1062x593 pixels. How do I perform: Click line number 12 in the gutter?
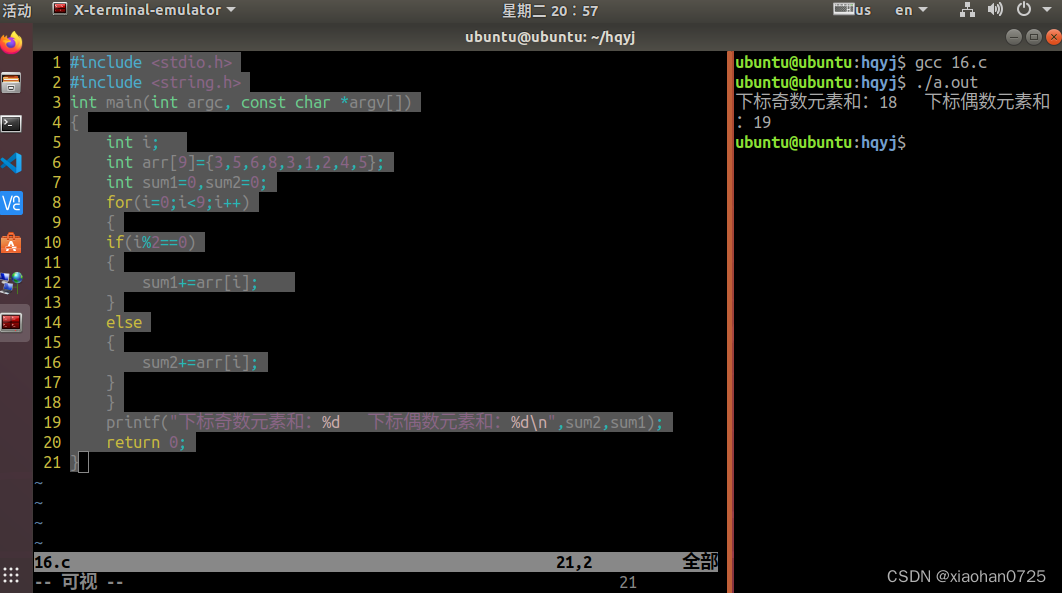coord(52,282)
